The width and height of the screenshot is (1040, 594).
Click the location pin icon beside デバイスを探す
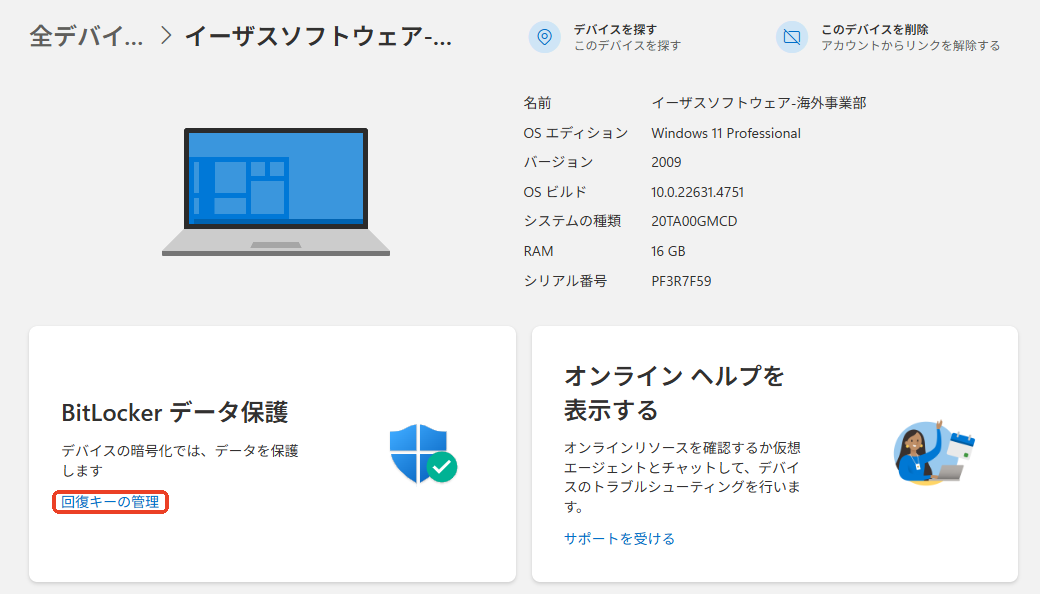click(545, 37)
